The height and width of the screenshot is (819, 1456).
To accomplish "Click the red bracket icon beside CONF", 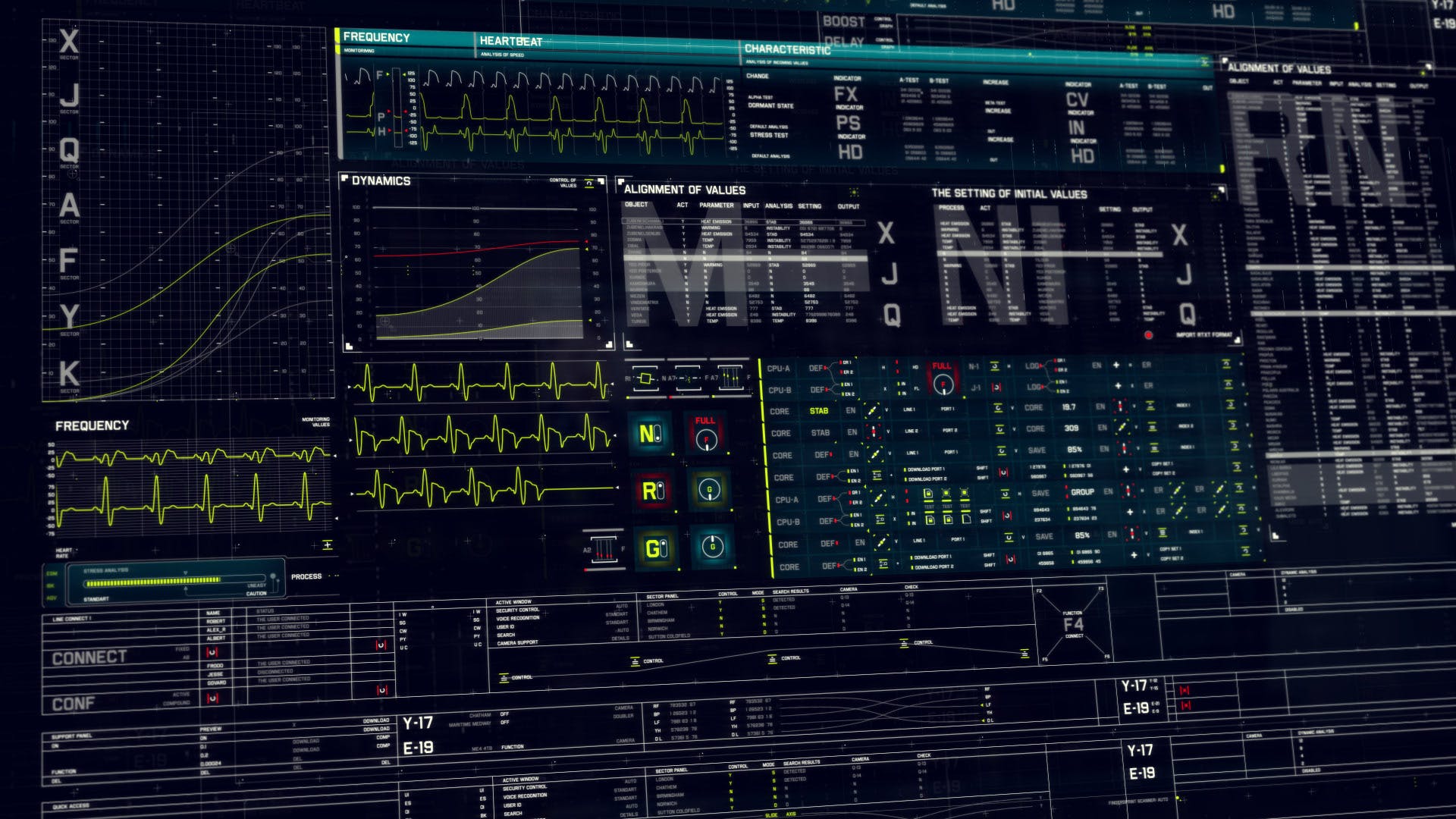I will (x=212, y=698).
